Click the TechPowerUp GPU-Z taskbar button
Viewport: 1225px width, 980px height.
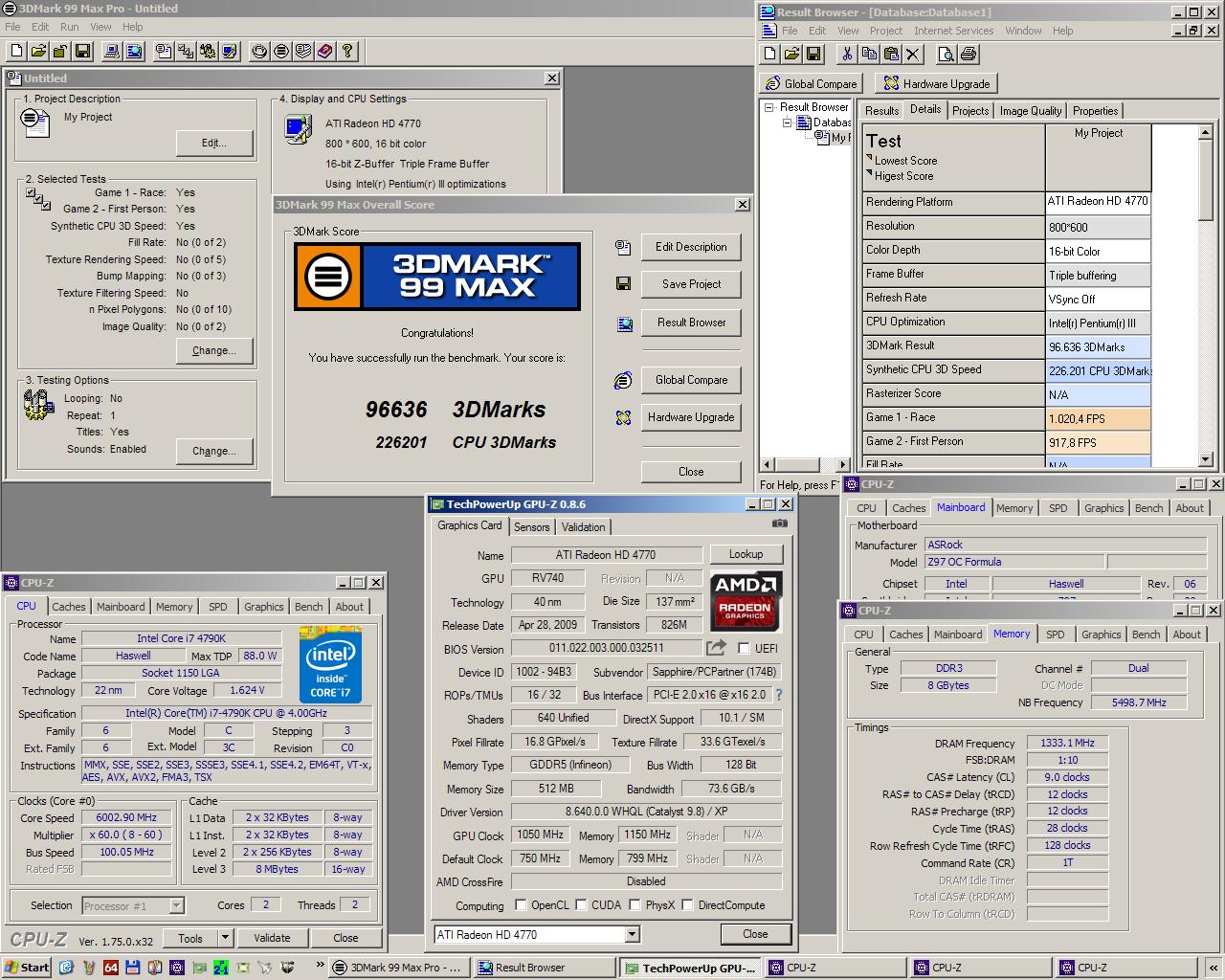(x=688, y=968)
